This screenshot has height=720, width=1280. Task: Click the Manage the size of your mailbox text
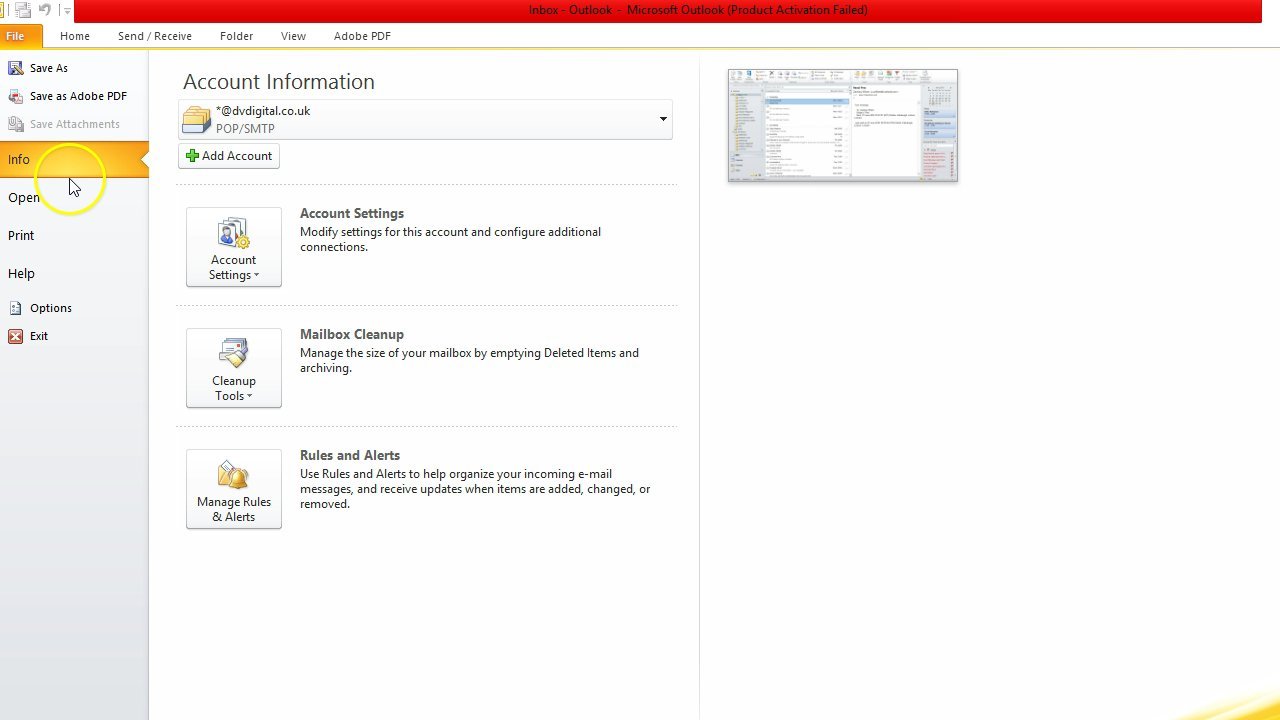[469, 360]
